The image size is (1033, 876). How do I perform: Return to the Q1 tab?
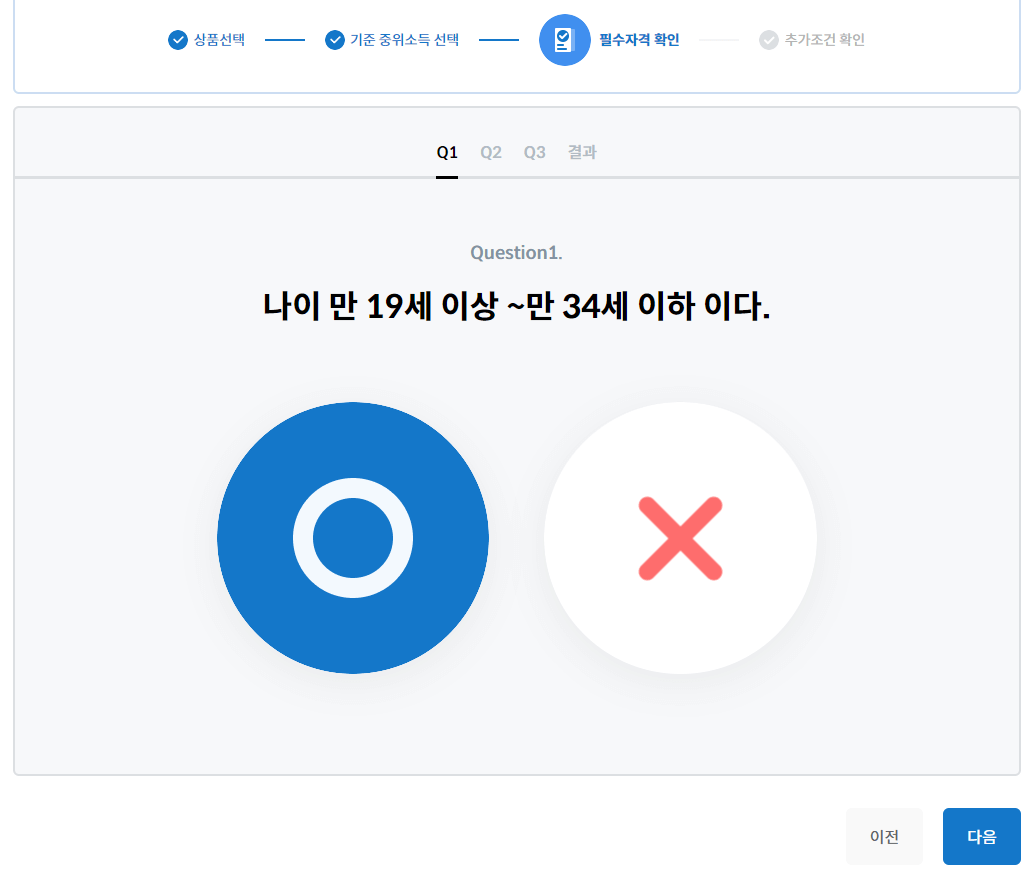(447, 152)
